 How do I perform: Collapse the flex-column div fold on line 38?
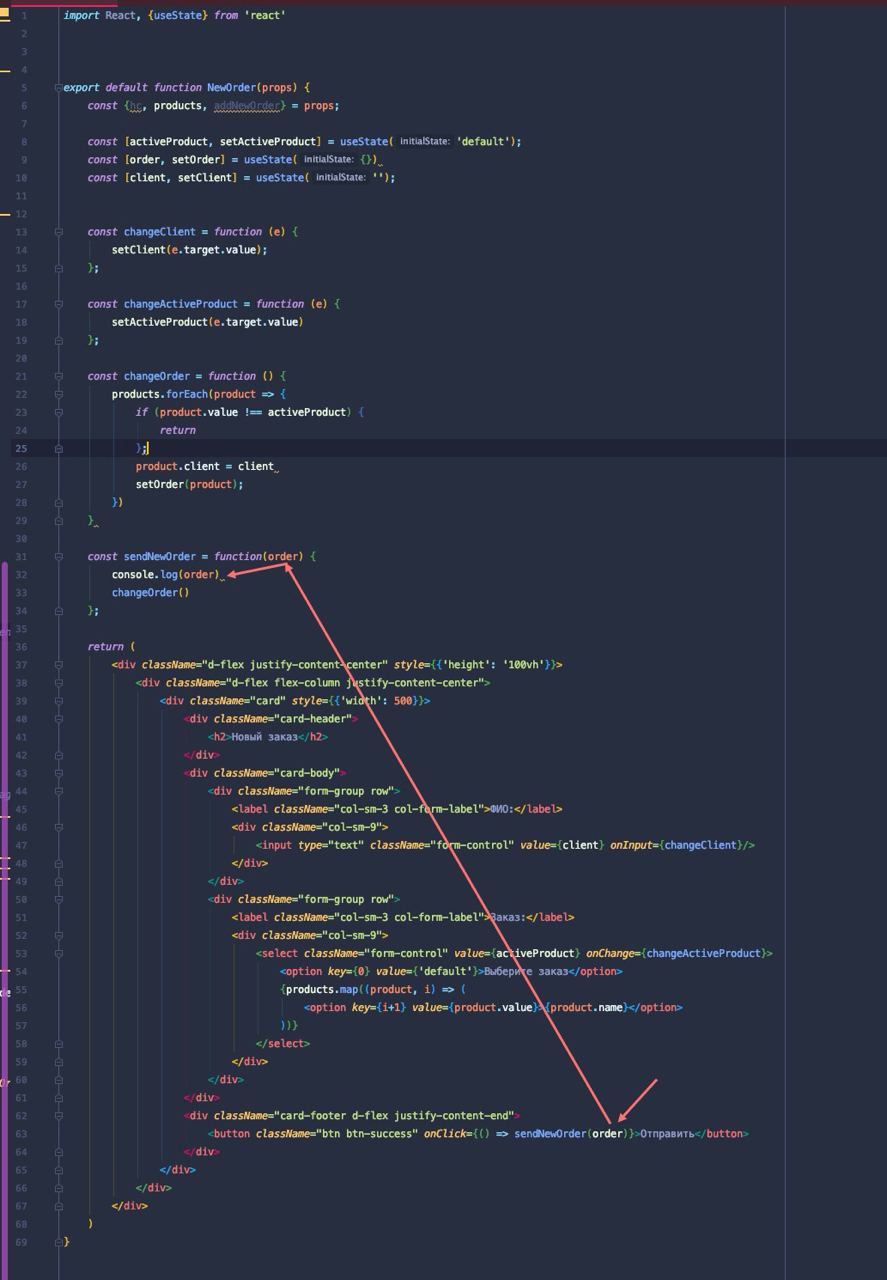(59, 683)
